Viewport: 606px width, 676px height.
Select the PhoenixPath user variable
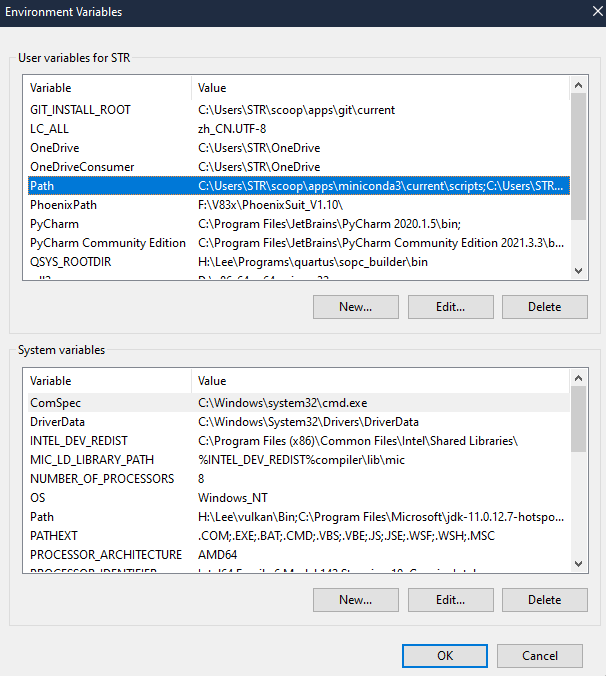(63, 205)
